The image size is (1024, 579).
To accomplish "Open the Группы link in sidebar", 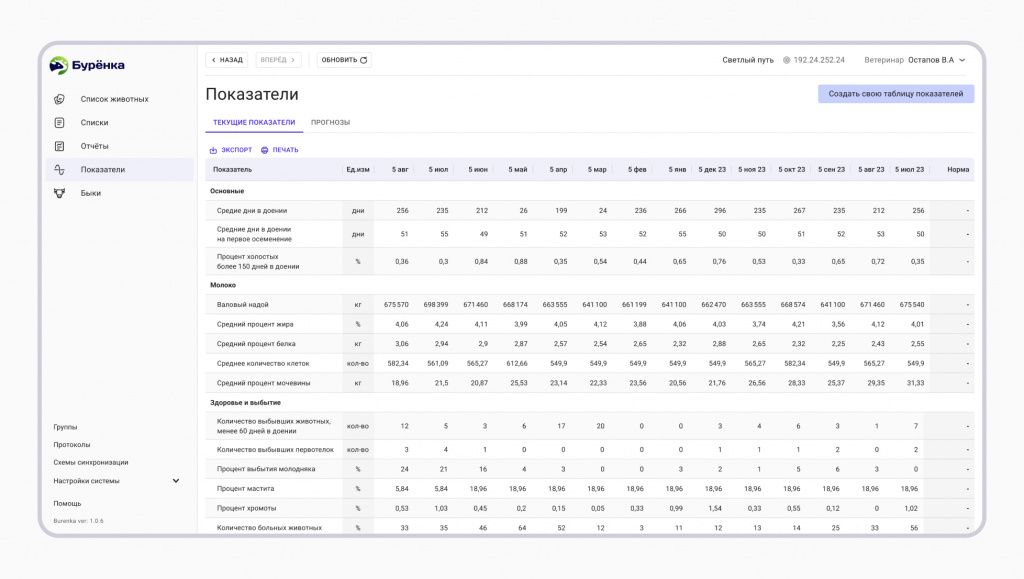I will 65,427.
